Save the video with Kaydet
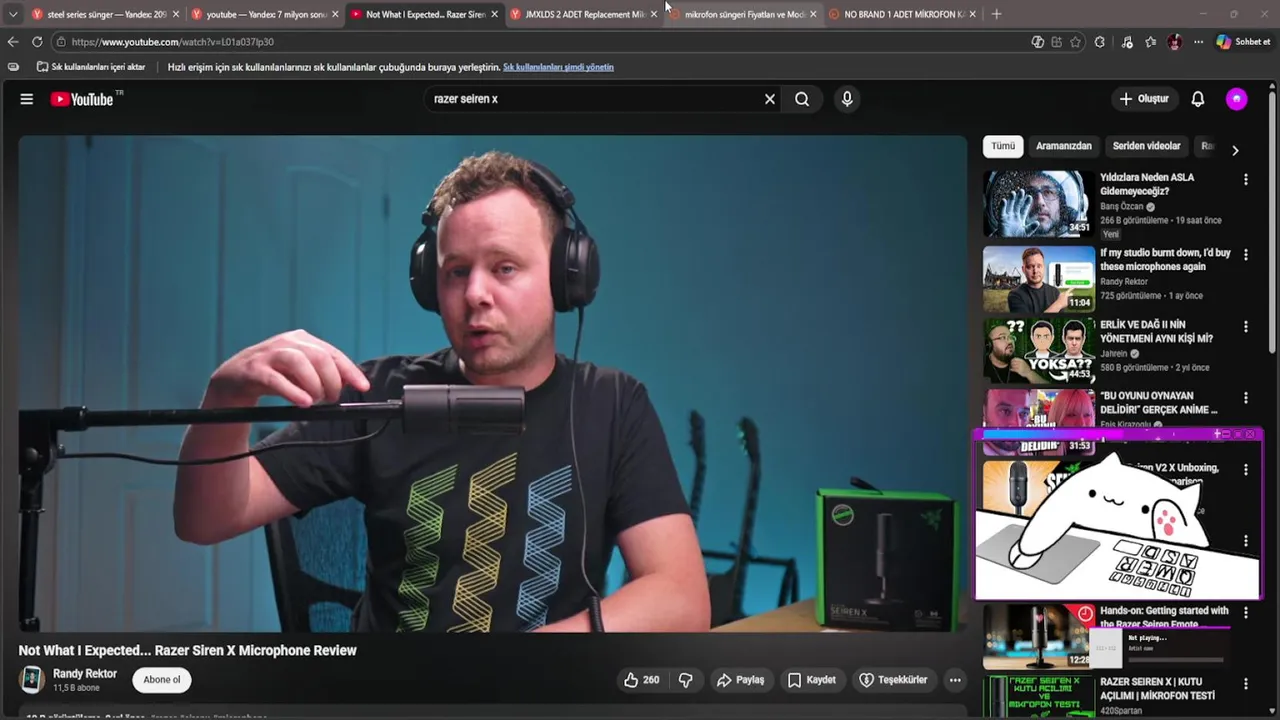Screen dimensions: 1280x720 point(812,680)
